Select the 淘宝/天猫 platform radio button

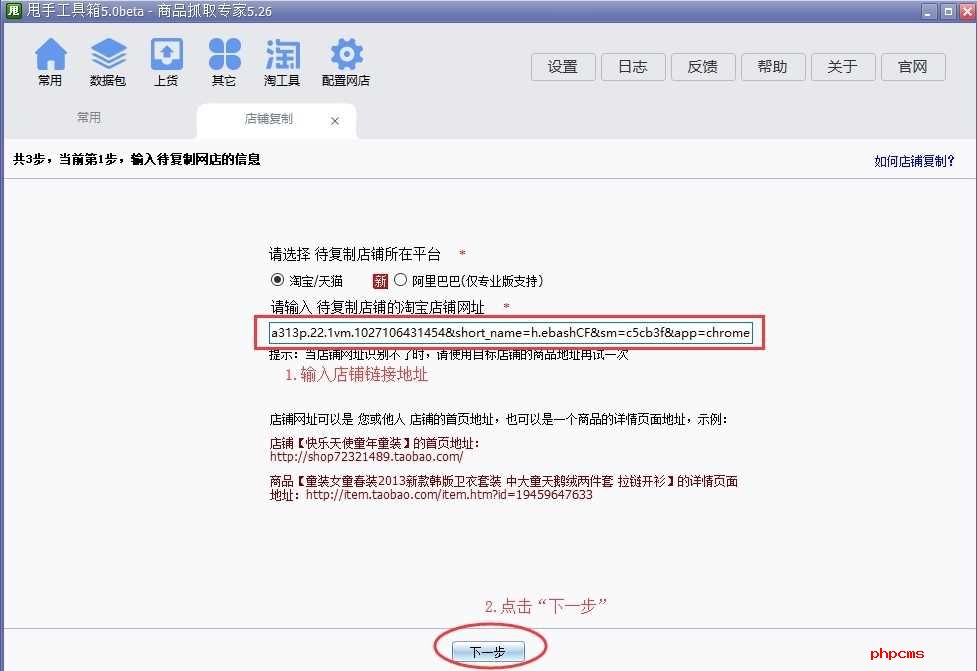[x=277, y=280]
